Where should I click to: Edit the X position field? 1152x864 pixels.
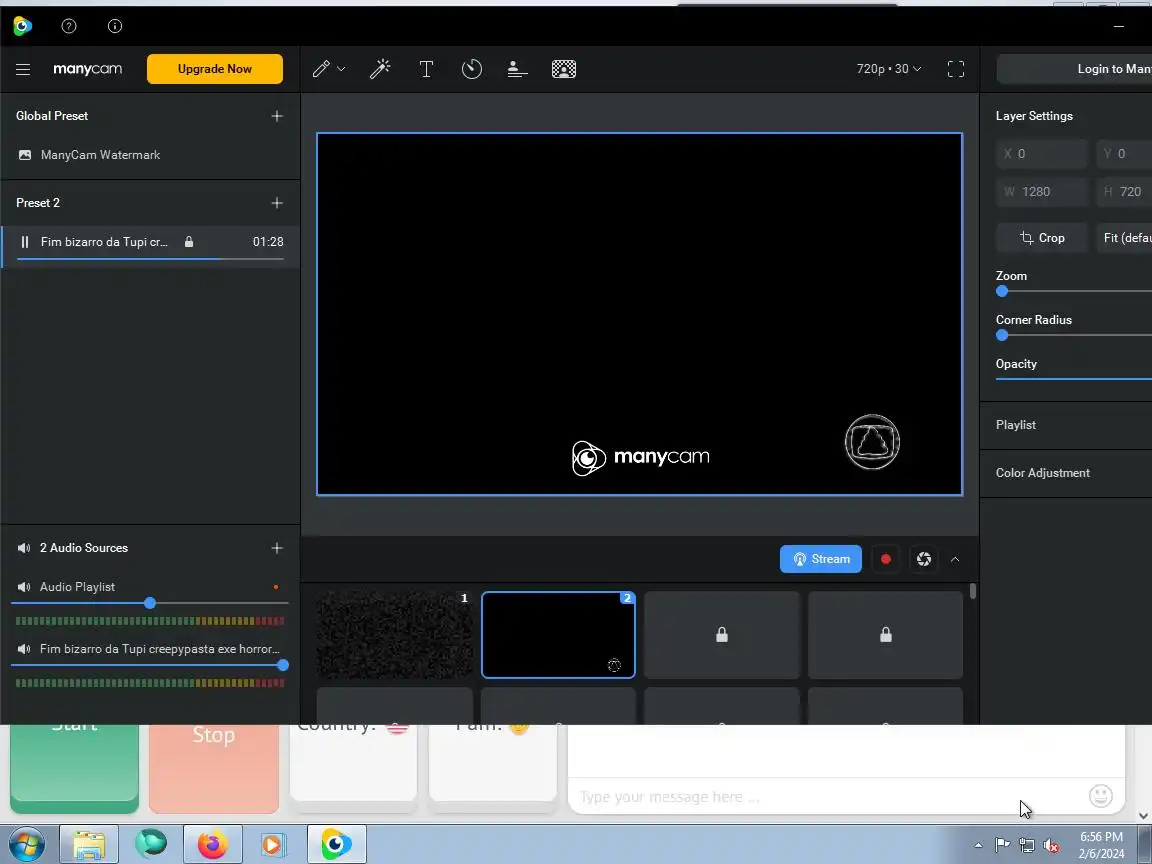point(1041,154)
